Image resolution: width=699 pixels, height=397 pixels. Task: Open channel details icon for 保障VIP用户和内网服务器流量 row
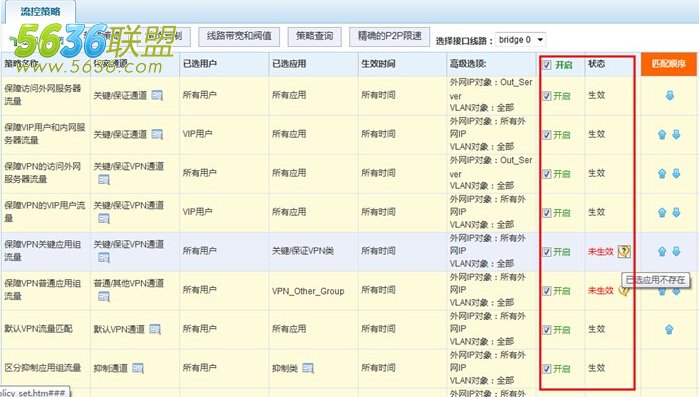(157, 134)
